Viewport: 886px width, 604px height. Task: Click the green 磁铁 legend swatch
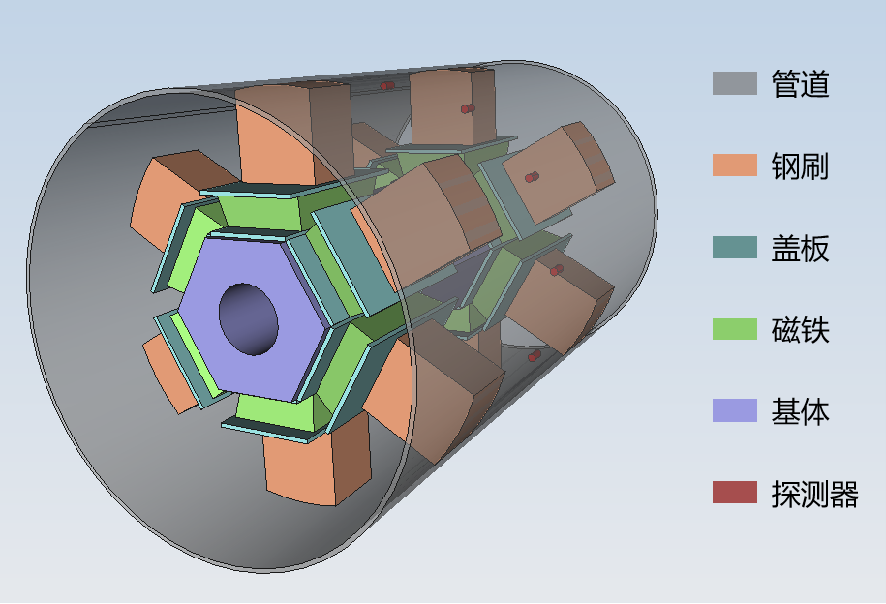tap(735, 329)
